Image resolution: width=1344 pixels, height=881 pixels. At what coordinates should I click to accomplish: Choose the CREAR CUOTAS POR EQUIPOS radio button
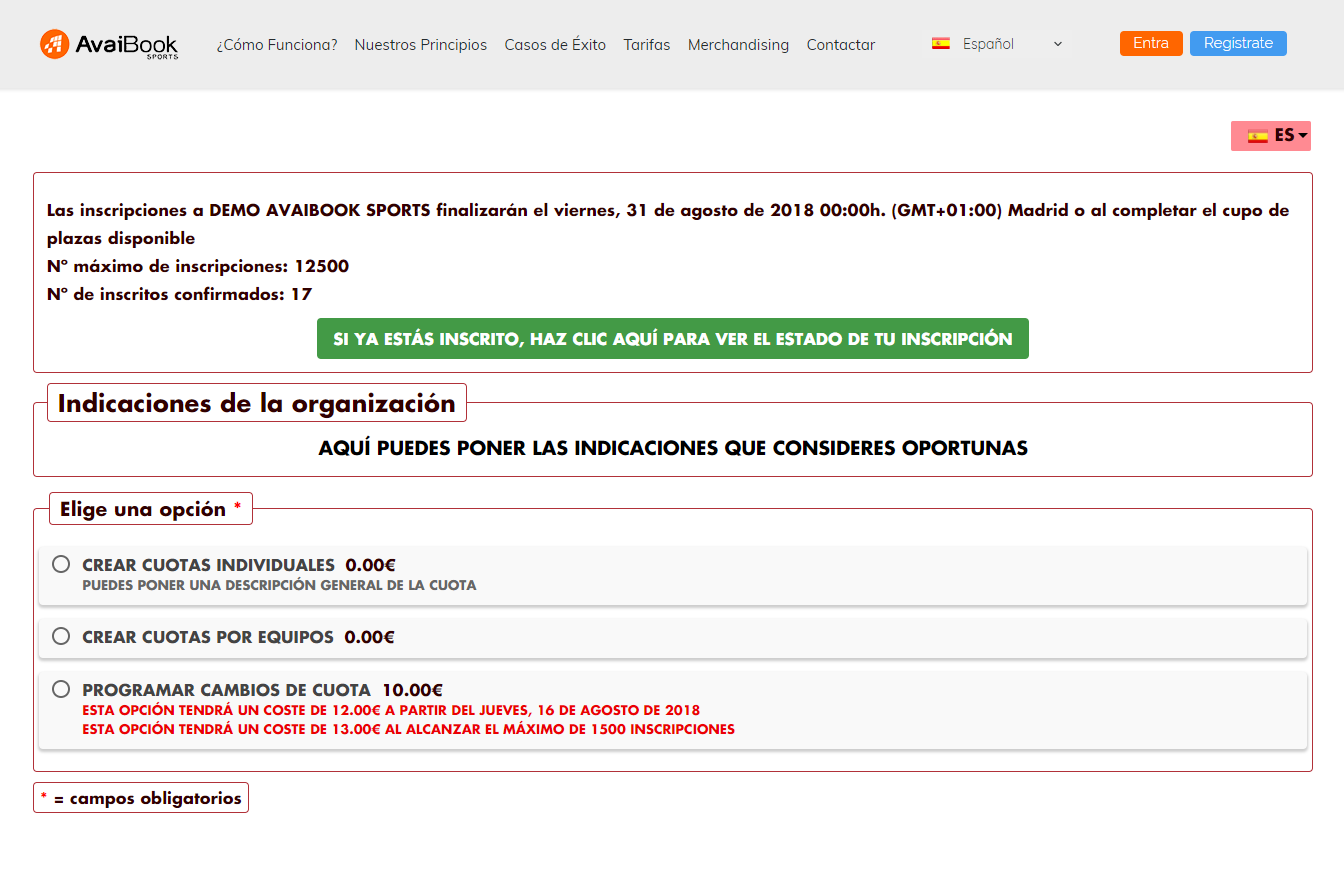[x=61, y=636]
